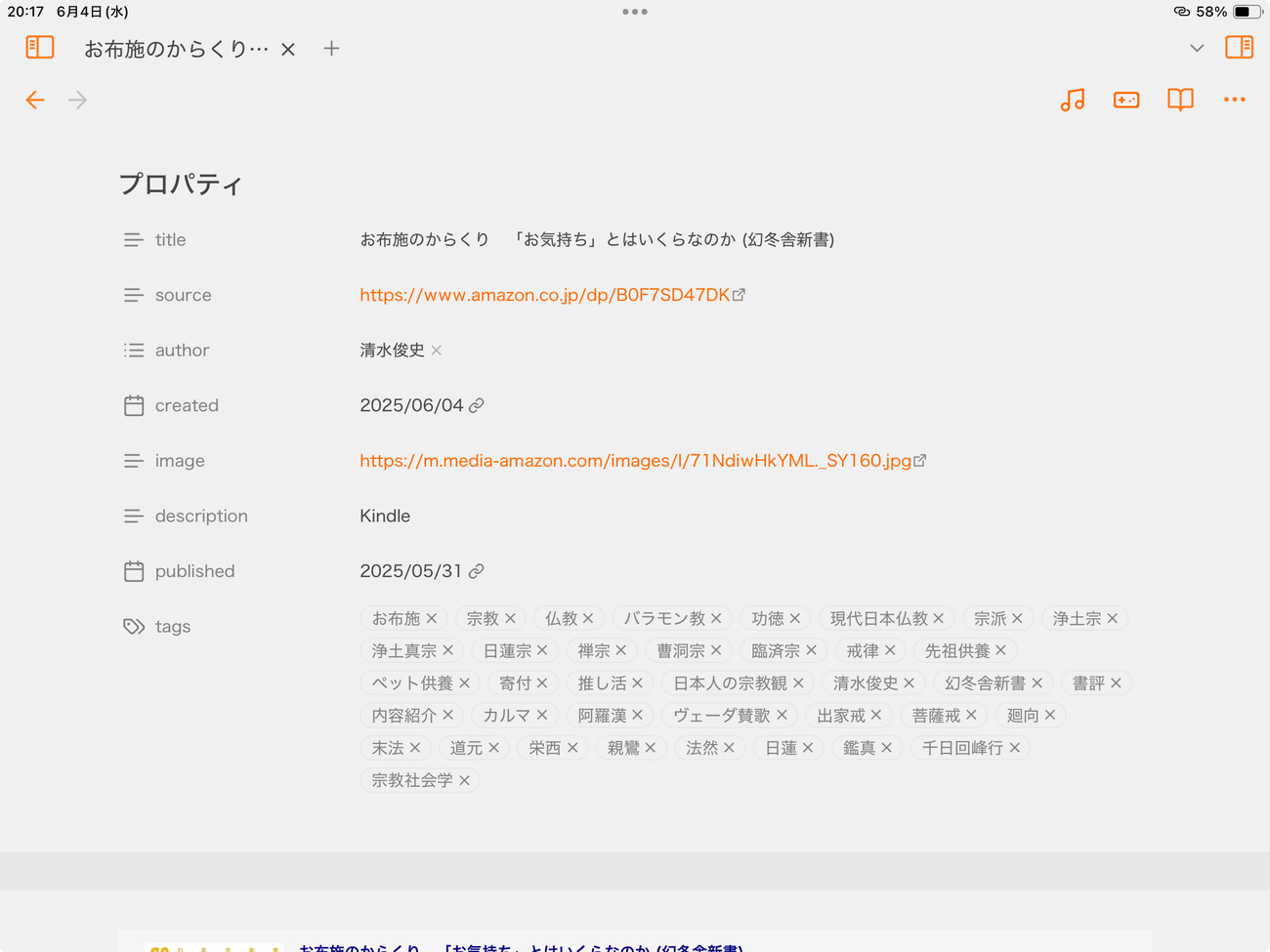Toggle the right sidebar panel
The width and height of the screenshot is (1270, 952).
click(1239, 48)
